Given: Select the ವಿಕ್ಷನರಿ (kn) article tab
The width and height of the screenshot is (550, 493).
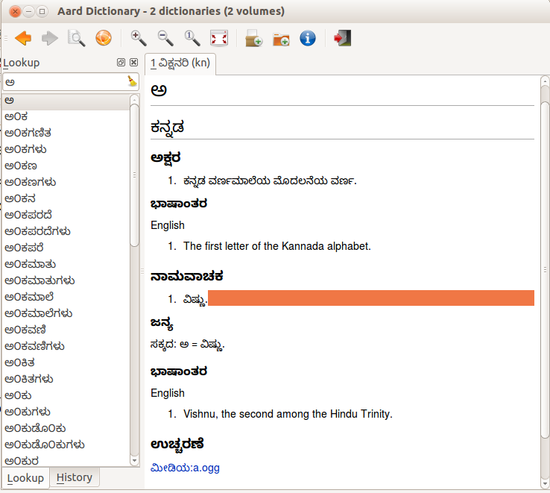Looking at the screenshot, I should pyautogui.click(x=180, y=64).
